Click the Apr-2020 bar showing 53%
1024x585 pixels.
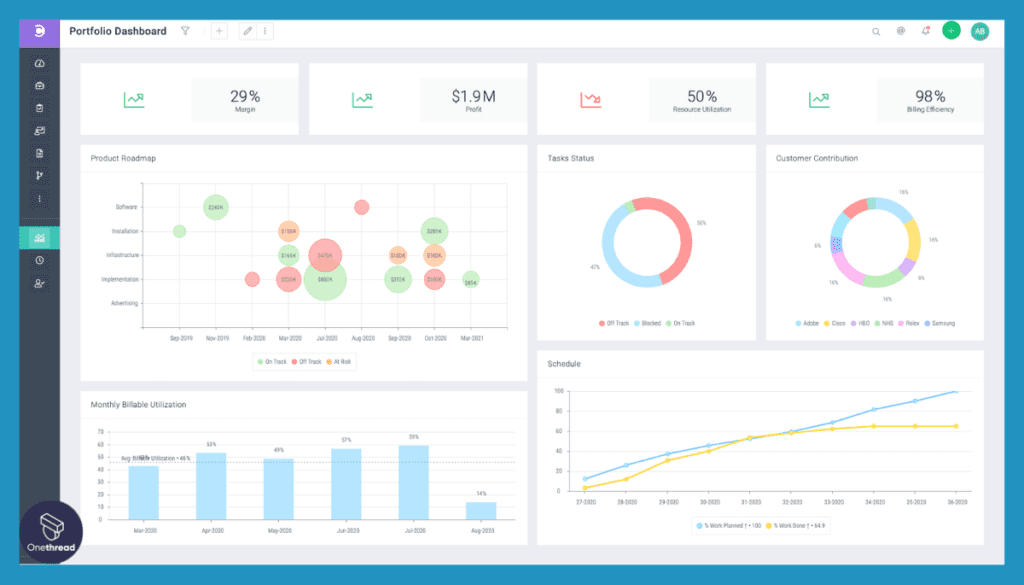[x=212, y=486]
